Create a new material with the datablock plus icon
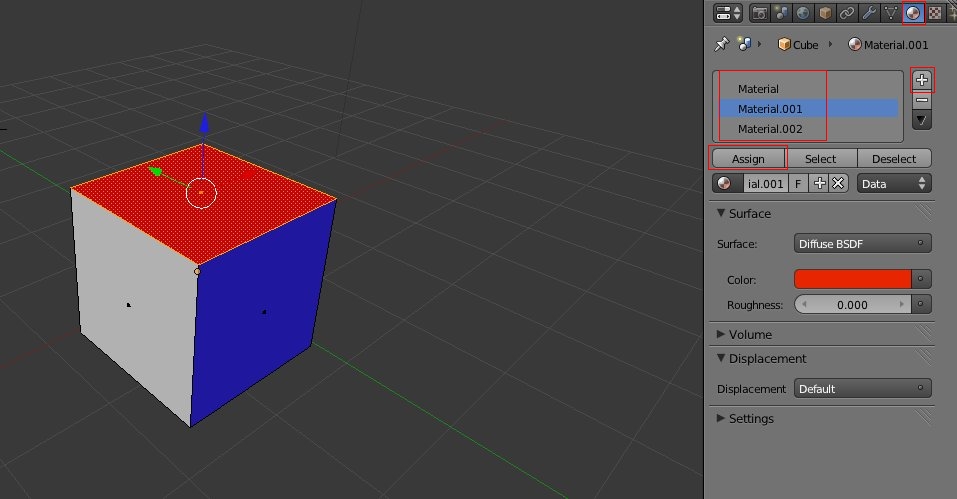 [x=819, y=184]
